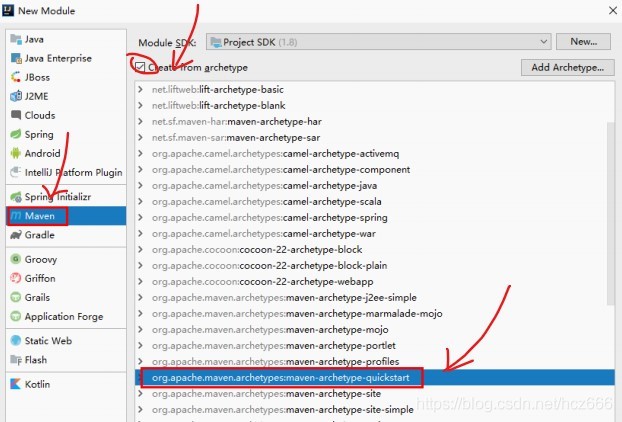Click the Static Web globe icon
Viewport: 622px width, 422px height.
[16, 340]
